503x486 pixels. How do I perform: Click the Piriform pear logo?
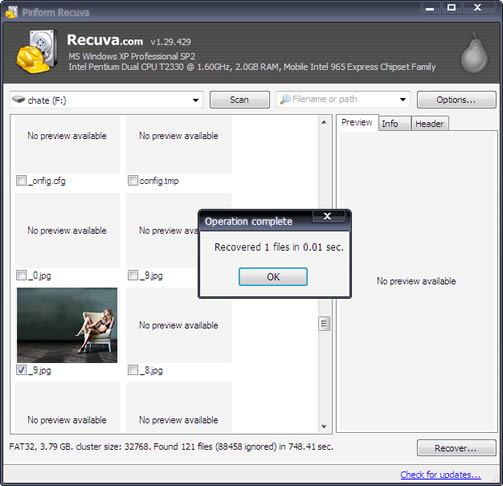click(474, 53)
